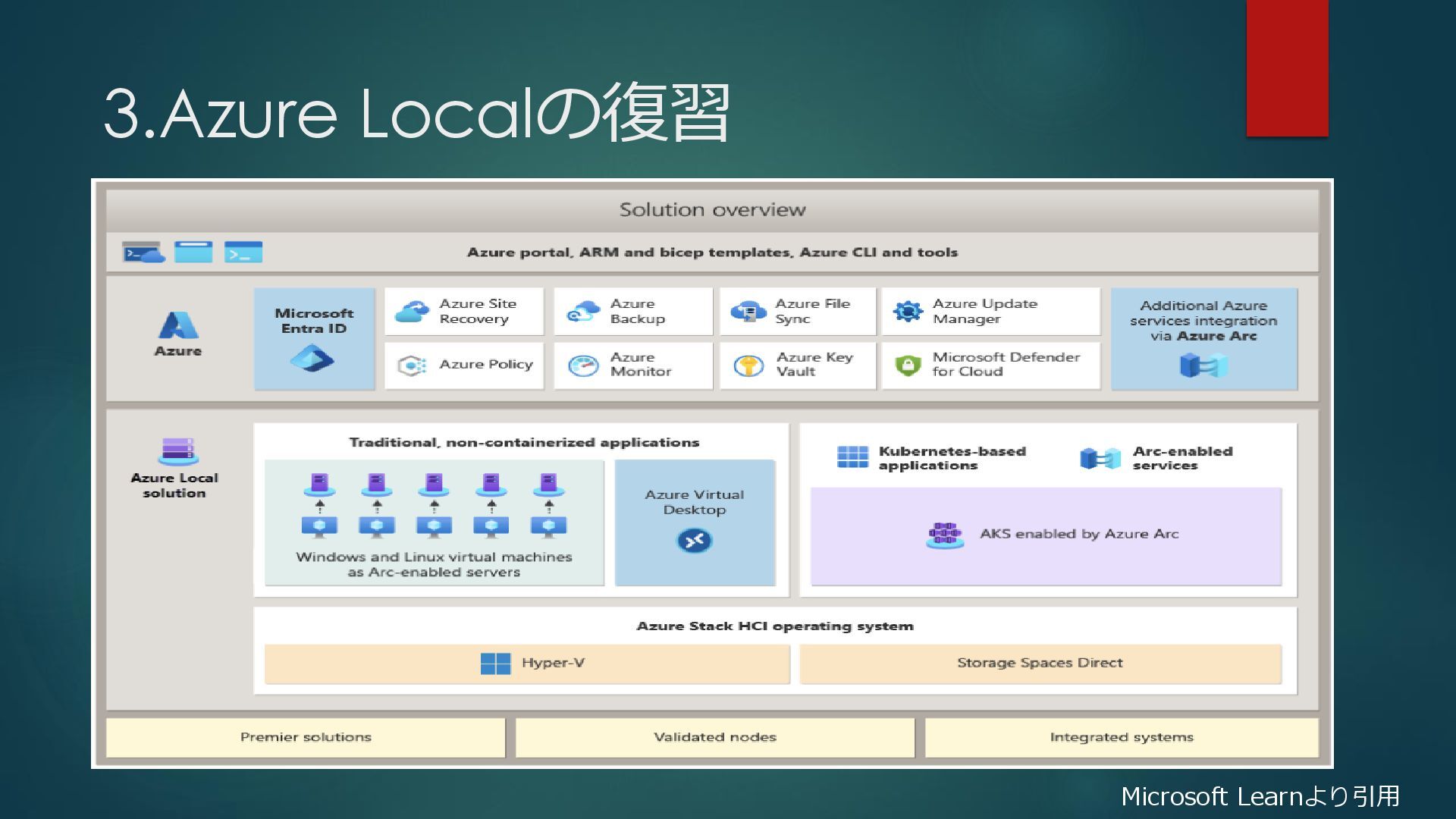
Task: Select the Integrated systems box
Action: click(1121, 737)
